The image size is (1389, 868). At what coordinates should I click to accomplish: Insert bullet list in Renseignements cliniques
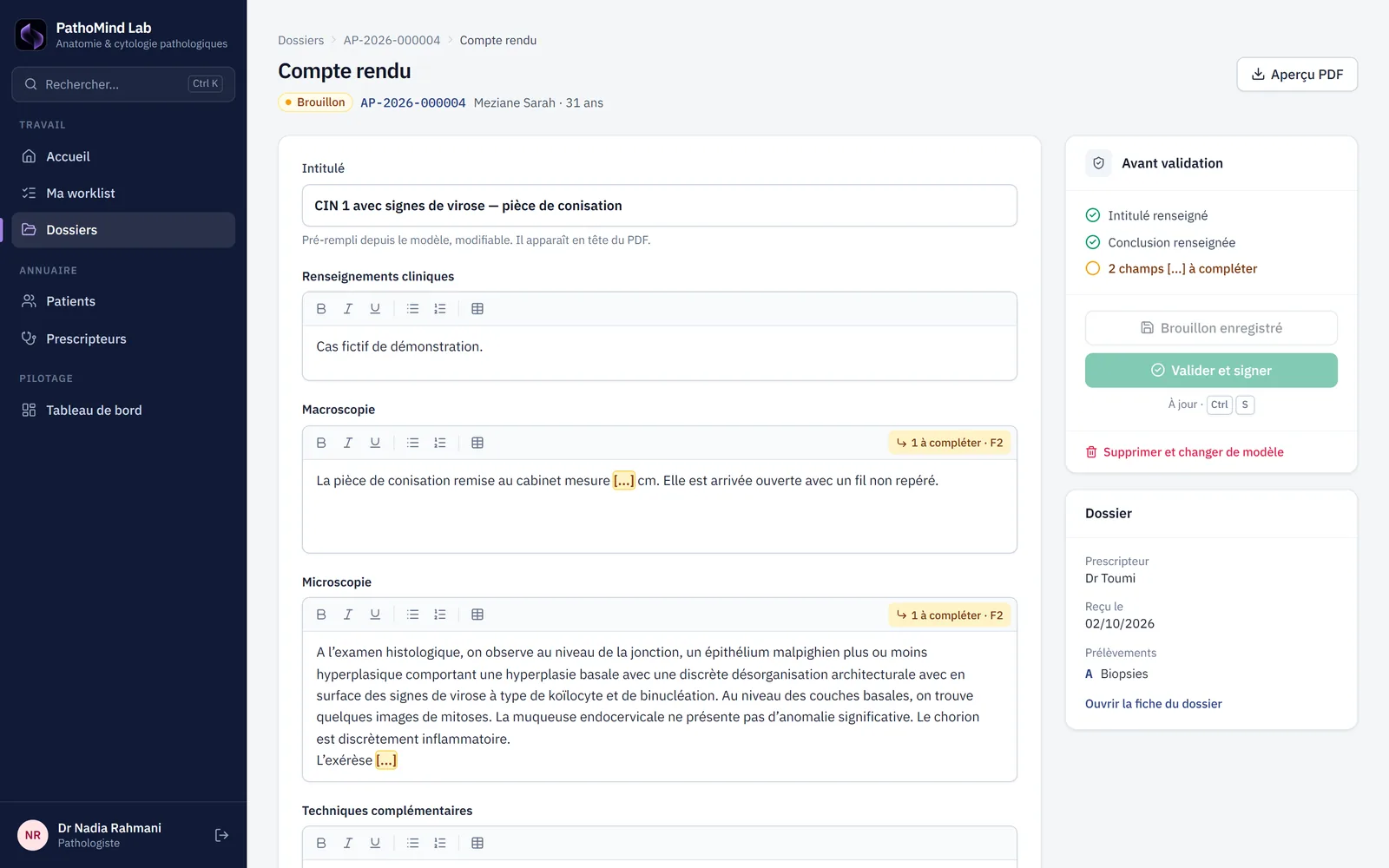pyautogui.click(x=413, y=309)
